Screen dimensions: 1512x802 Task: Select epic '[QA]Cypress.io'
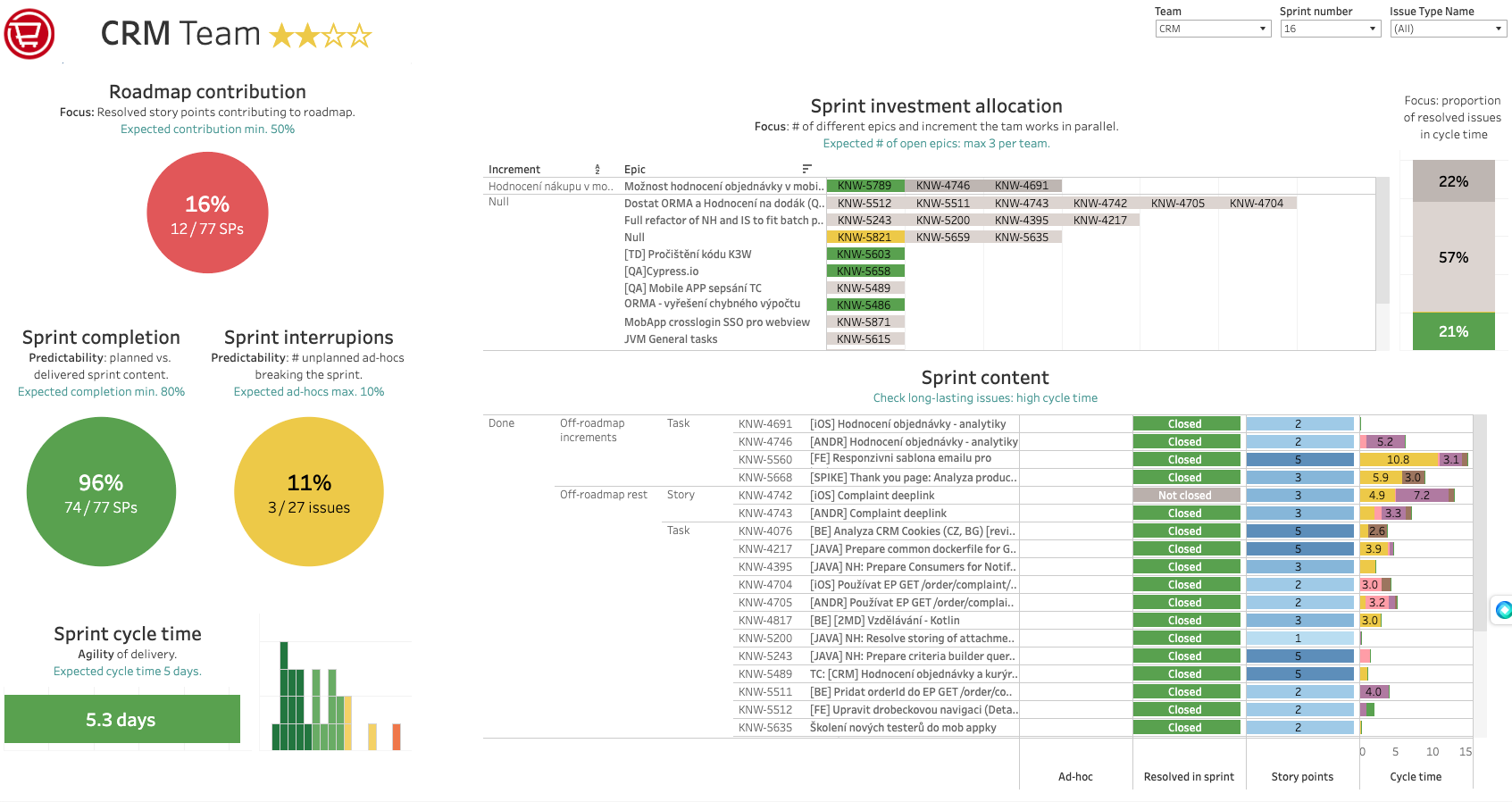point(662,272)
